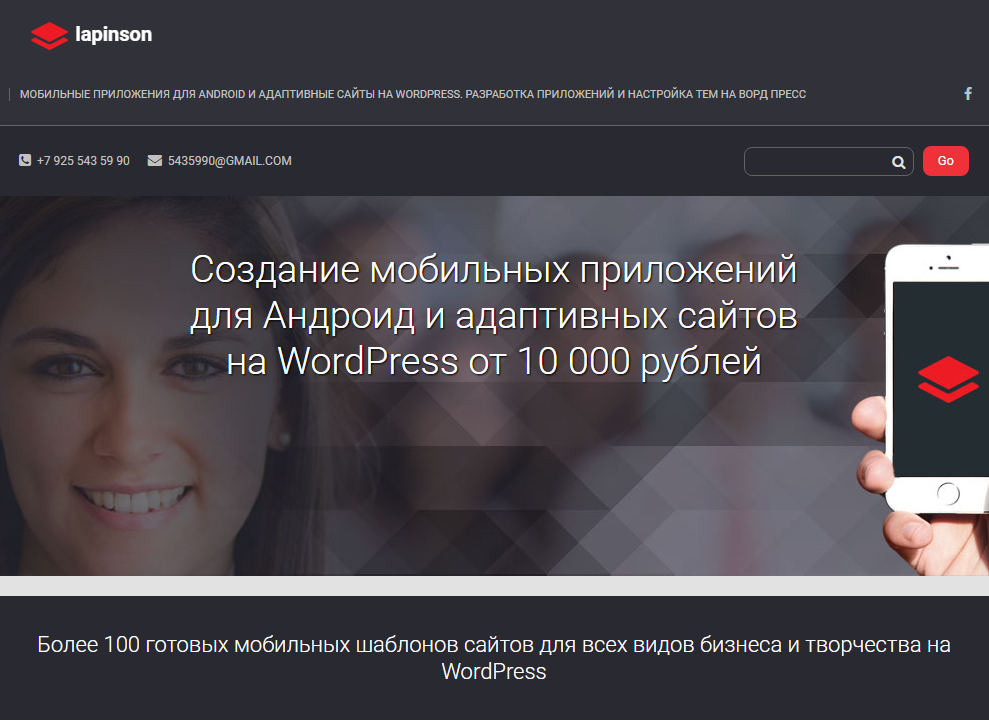Click the hero heading about creating mobile apps
Image resolution: width=989 pixels, height=725 pixels.
coord(494,315)
